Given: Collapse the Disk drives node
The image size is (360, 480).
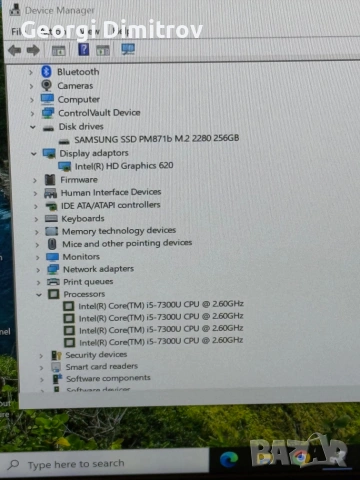Looking at the screenshot, I should point(33,127).
